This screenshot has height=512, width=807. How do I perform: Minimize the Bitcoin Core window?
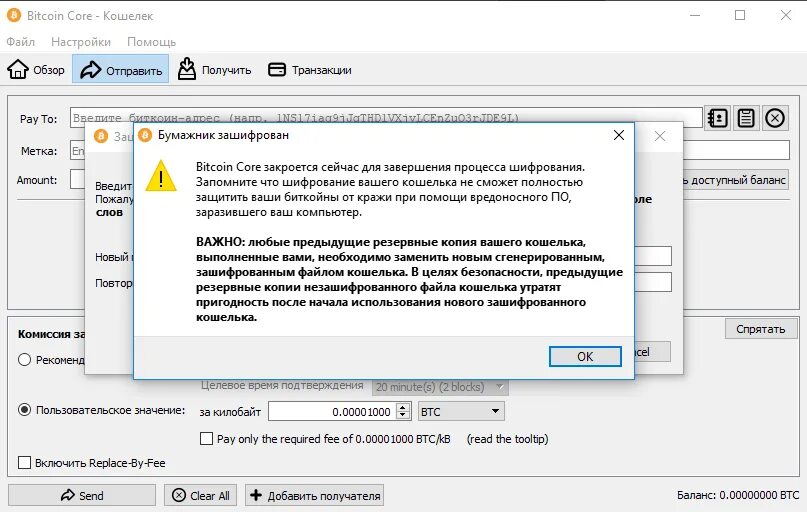695,15
